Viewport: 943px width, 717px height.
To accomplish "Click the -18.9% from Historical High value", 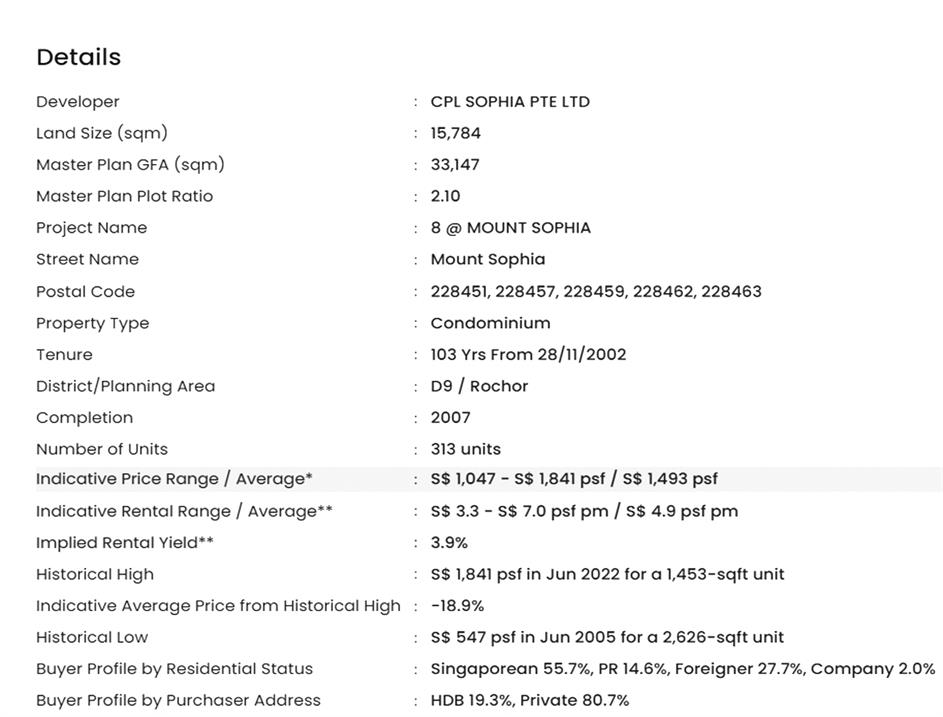I will pos(457,606).
